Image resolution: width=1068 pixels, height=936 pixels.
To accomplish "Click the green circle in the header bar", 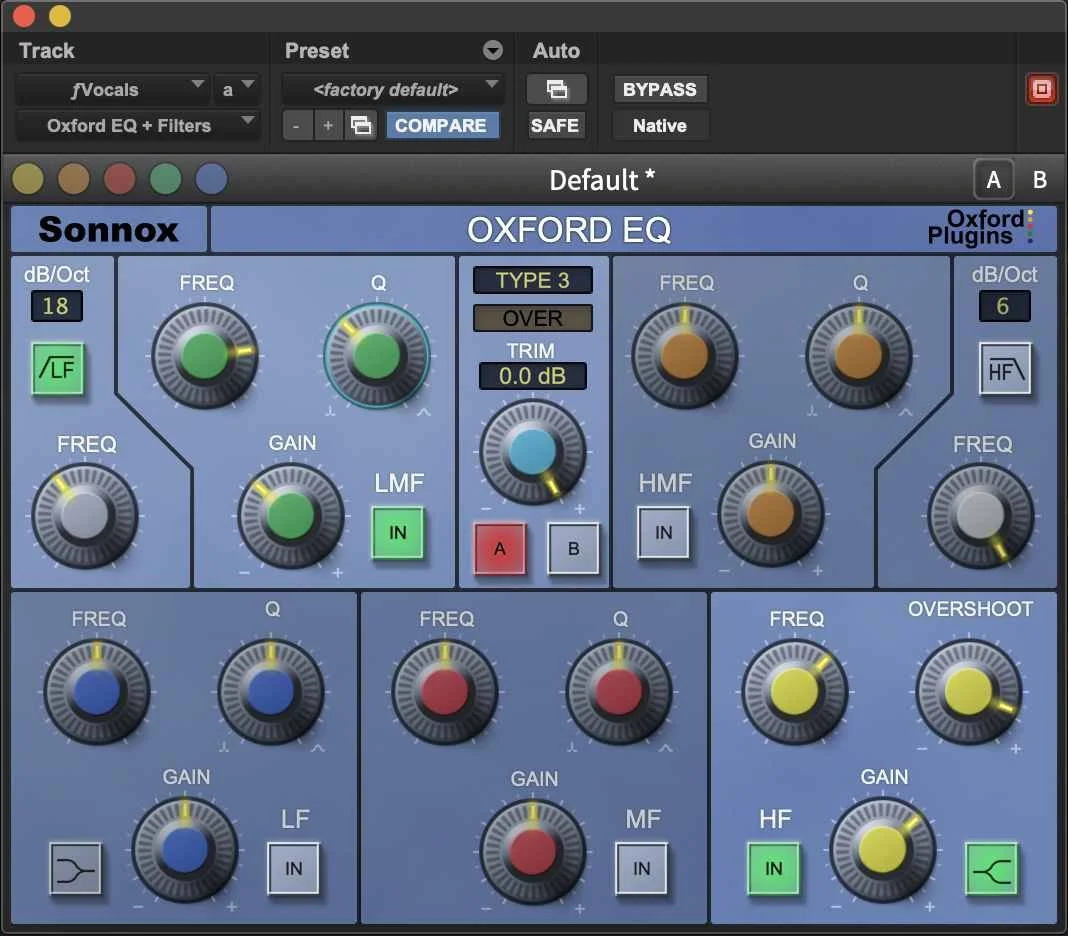I will [x=166, y=180].
